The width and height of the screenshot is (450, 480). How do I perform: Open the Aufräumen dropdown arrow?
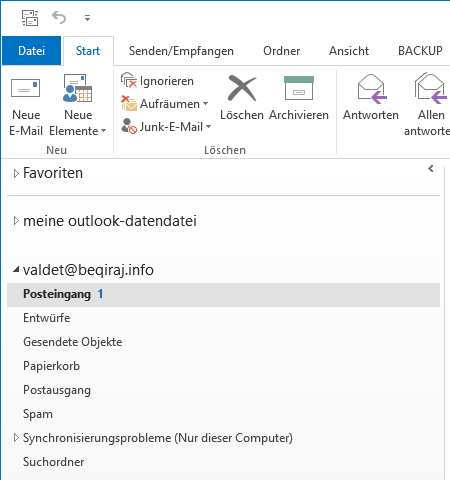[206, 104]
